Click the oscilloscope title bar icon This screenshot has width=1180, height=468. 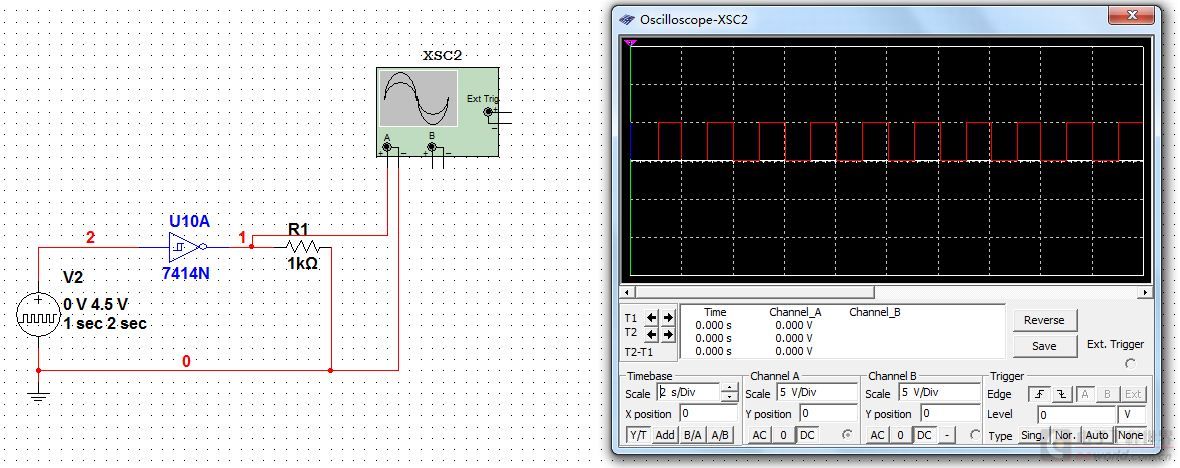(626, 18)
